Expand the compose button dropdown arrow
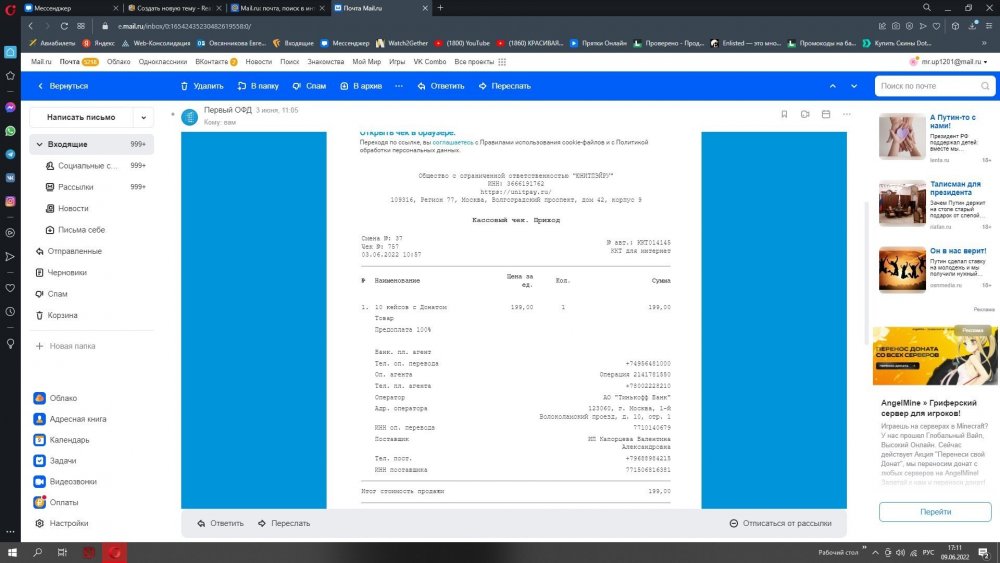 pos(143,117)
